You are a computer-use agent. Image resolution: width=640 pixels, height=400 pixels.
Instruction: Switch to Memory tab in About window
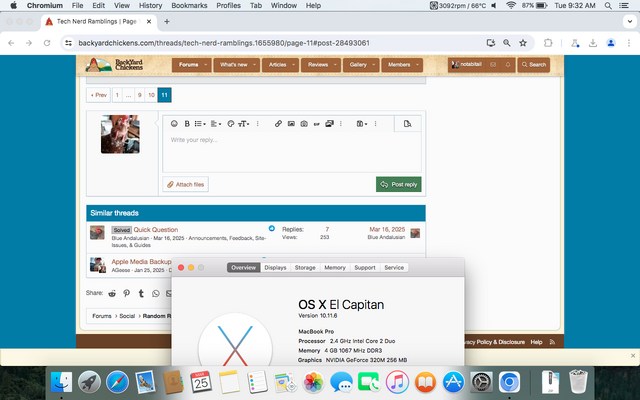[335, 268]
